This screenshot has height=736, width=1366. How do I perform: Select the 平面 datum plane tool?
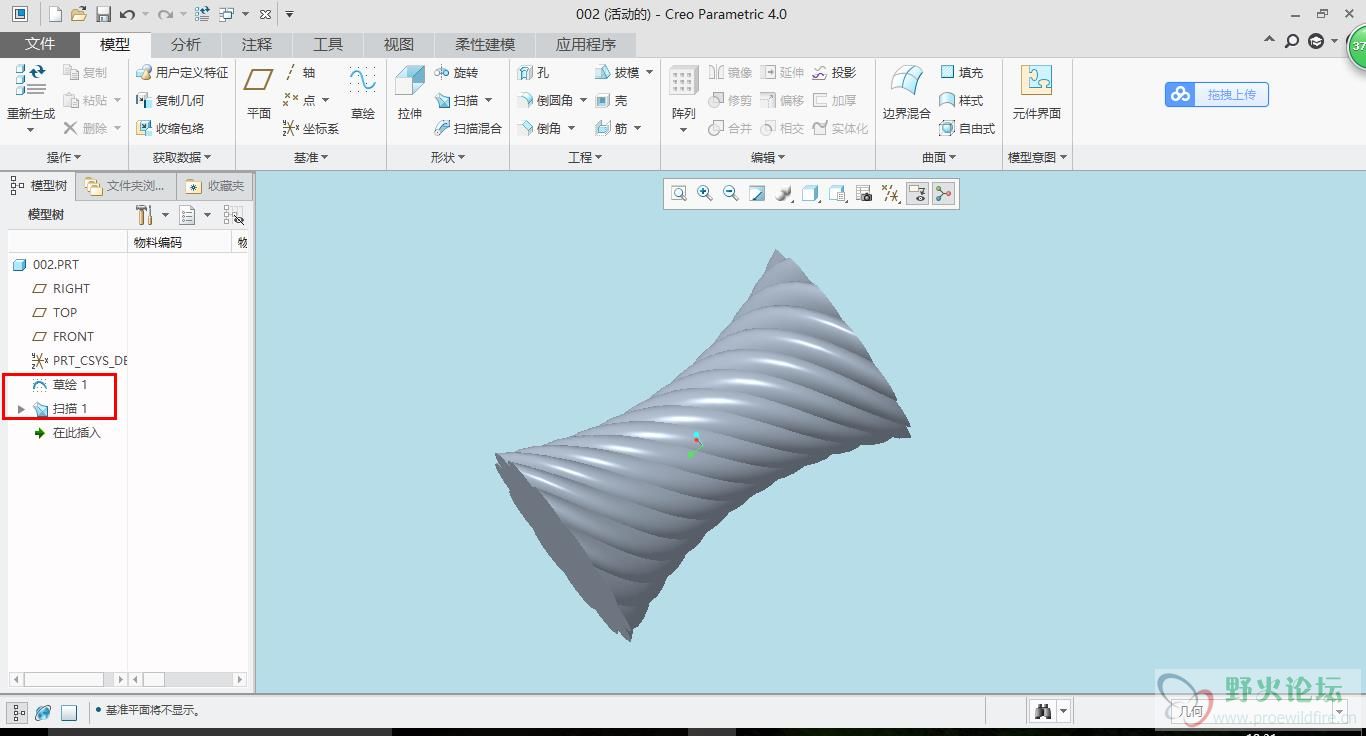[259, 92]
